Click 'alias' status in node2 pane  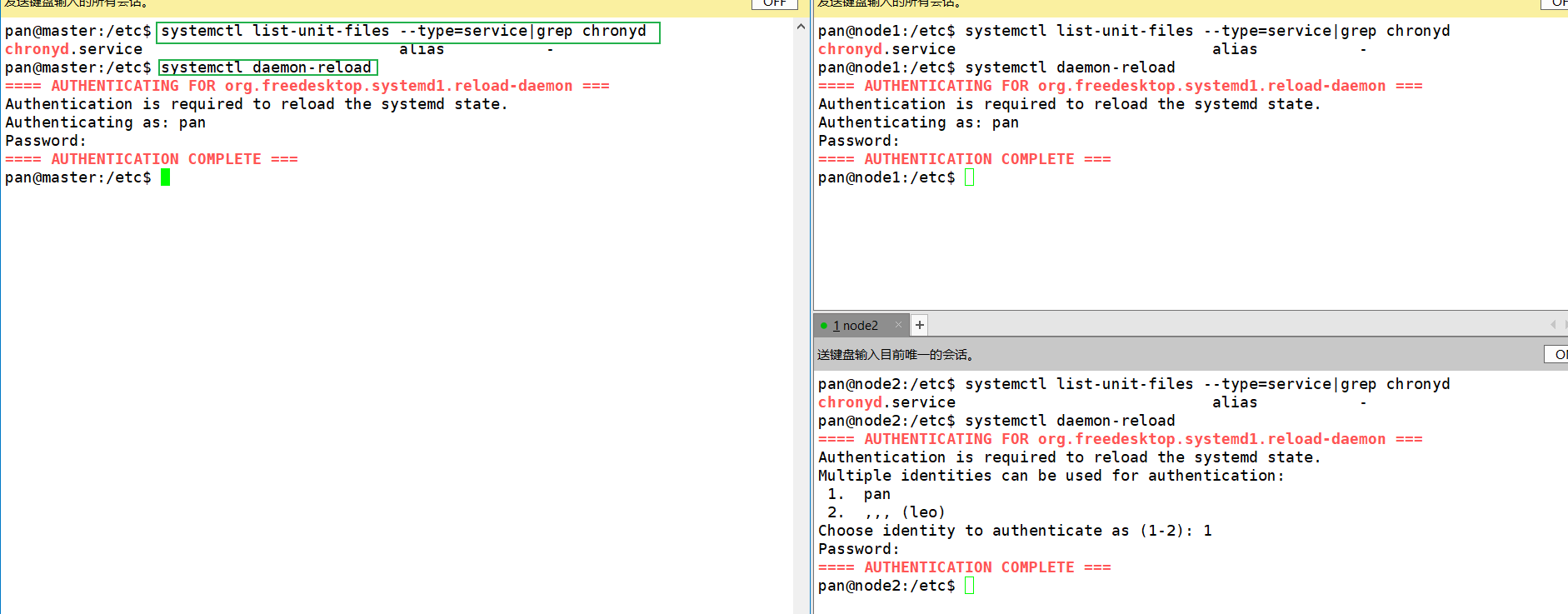[x=1235, y=402]
